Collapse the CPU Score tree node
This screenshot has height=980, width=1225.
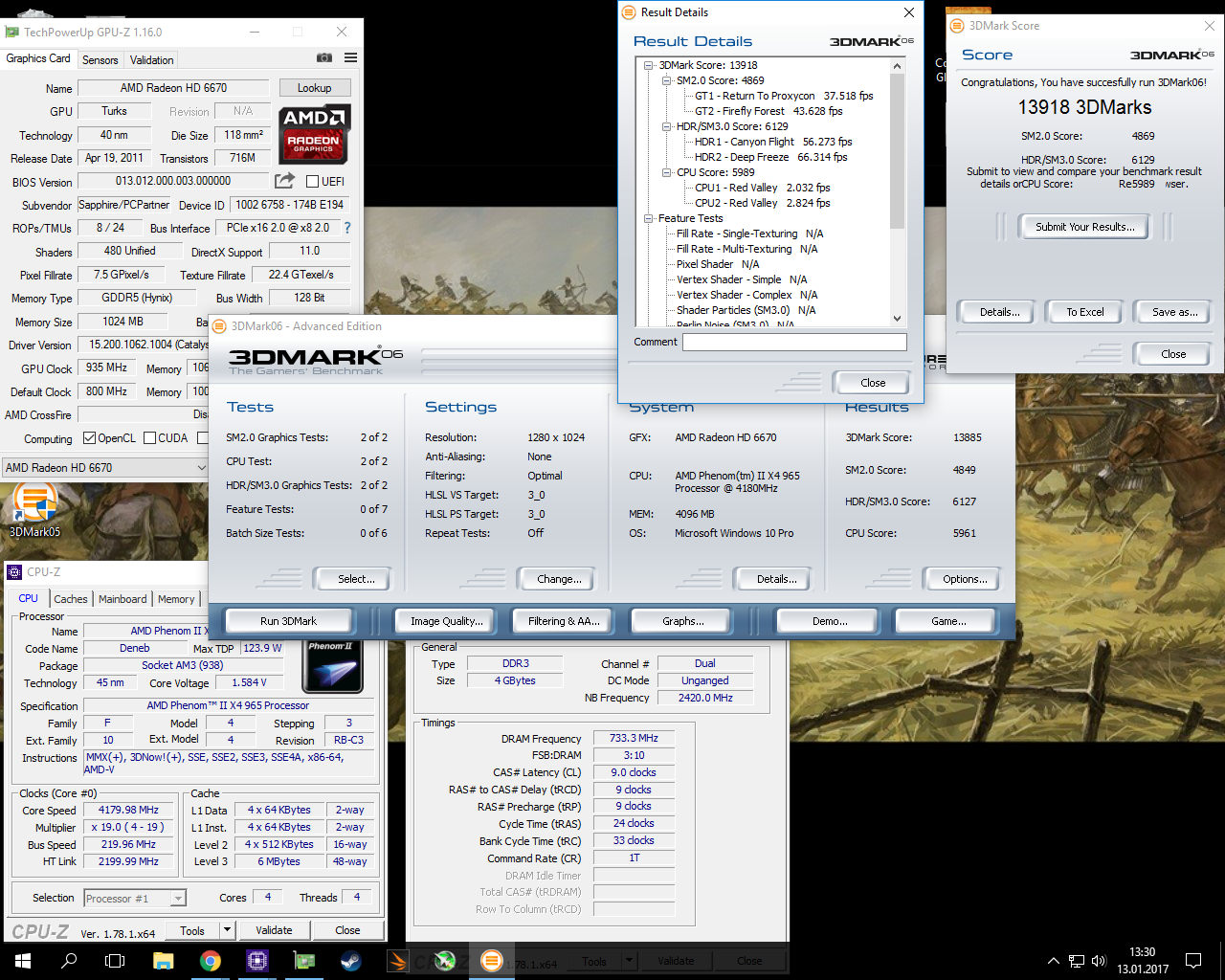click(667, 172)
